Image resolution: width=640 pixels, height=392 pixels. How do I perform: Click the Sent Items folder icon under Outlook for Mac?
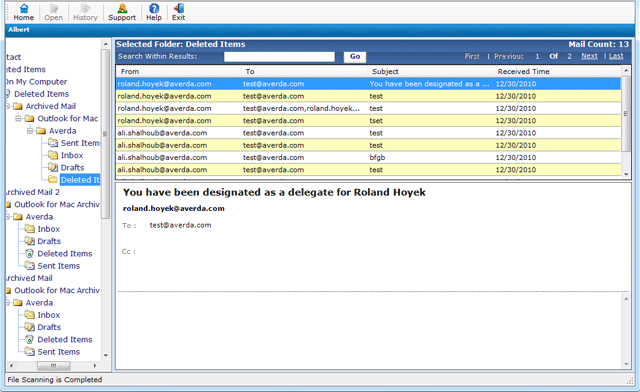pos(53,143)
